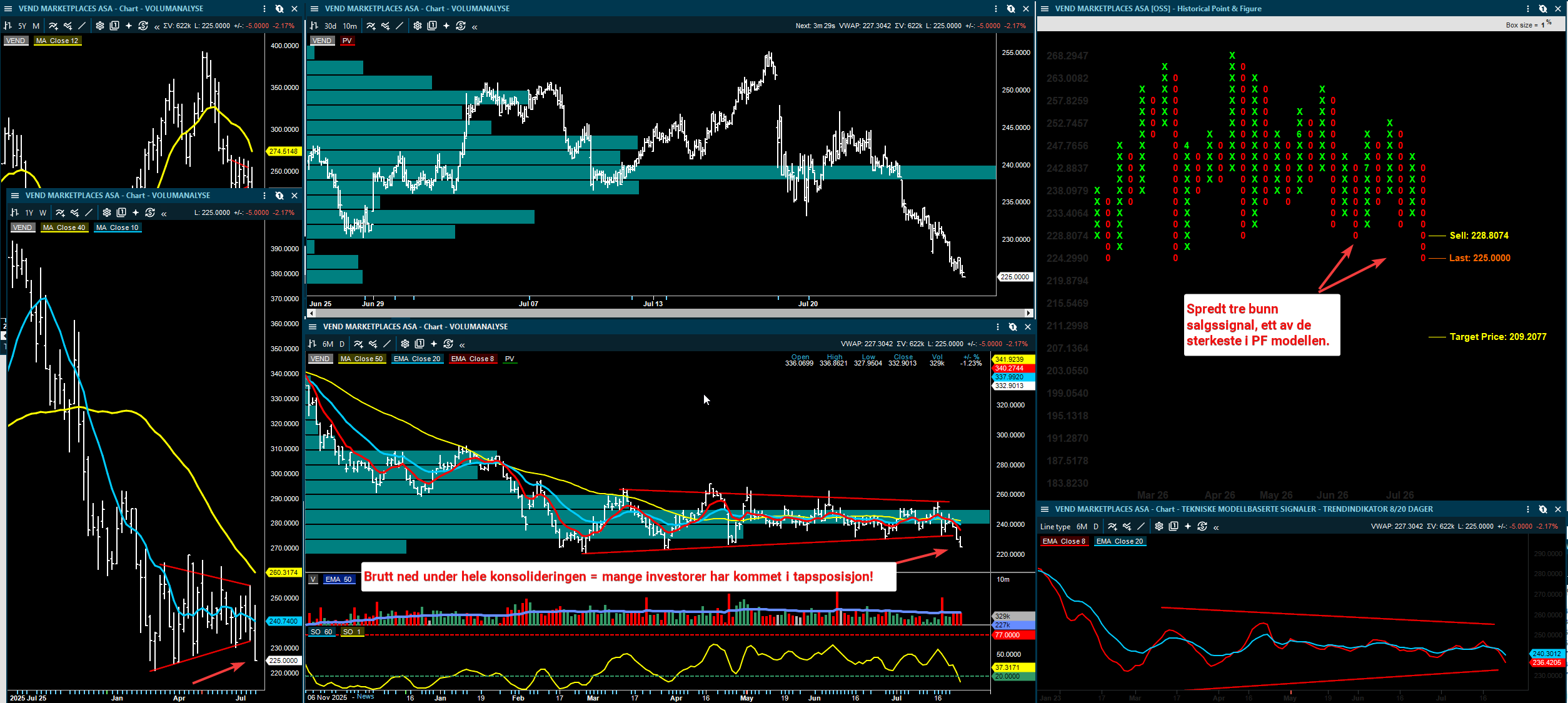
Task: Collapse the toolbar in the 6M chart
Action: (463, 344)
